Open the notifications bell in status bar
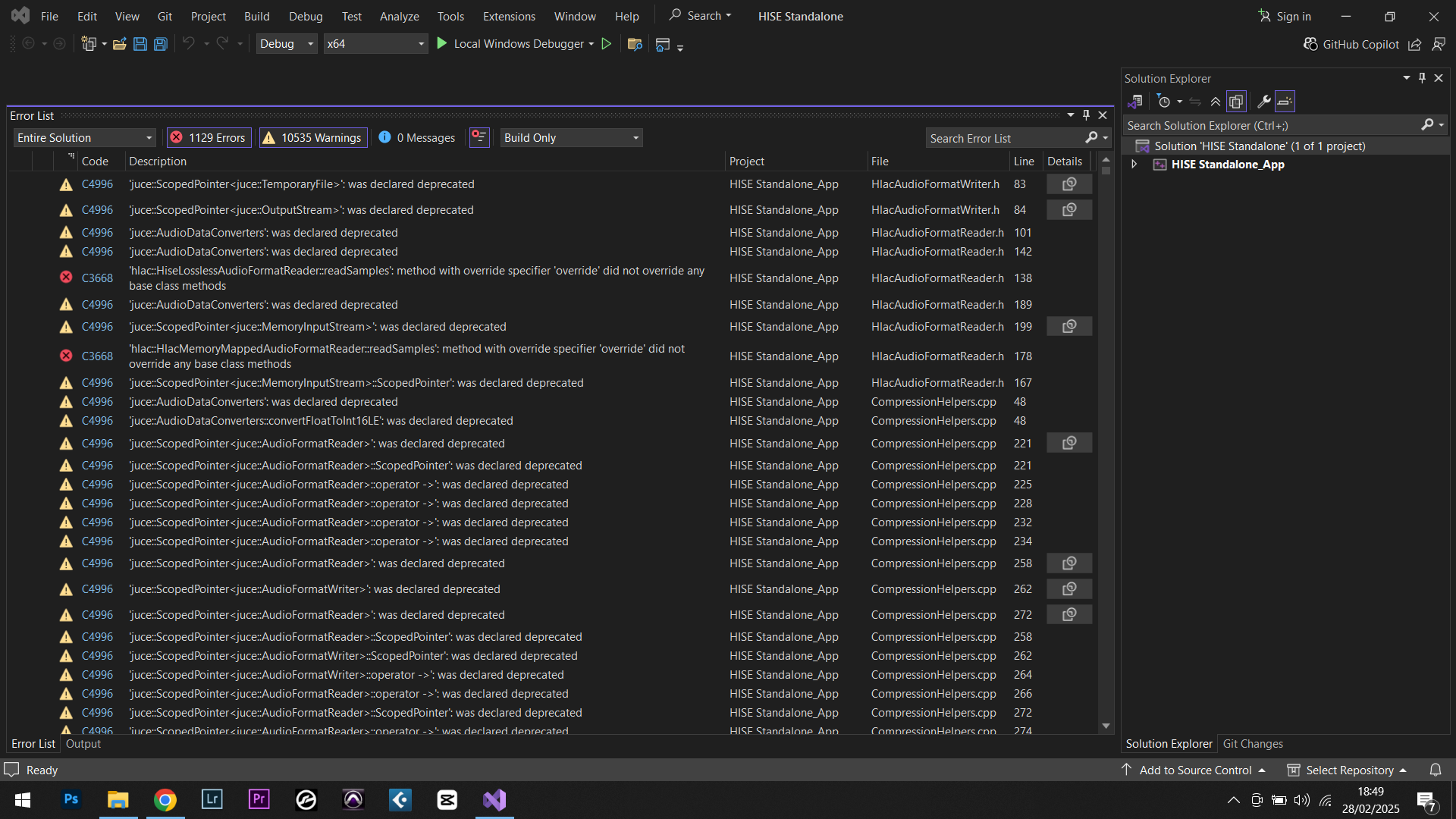1456x819 pixels. (x=1436, y=770)
